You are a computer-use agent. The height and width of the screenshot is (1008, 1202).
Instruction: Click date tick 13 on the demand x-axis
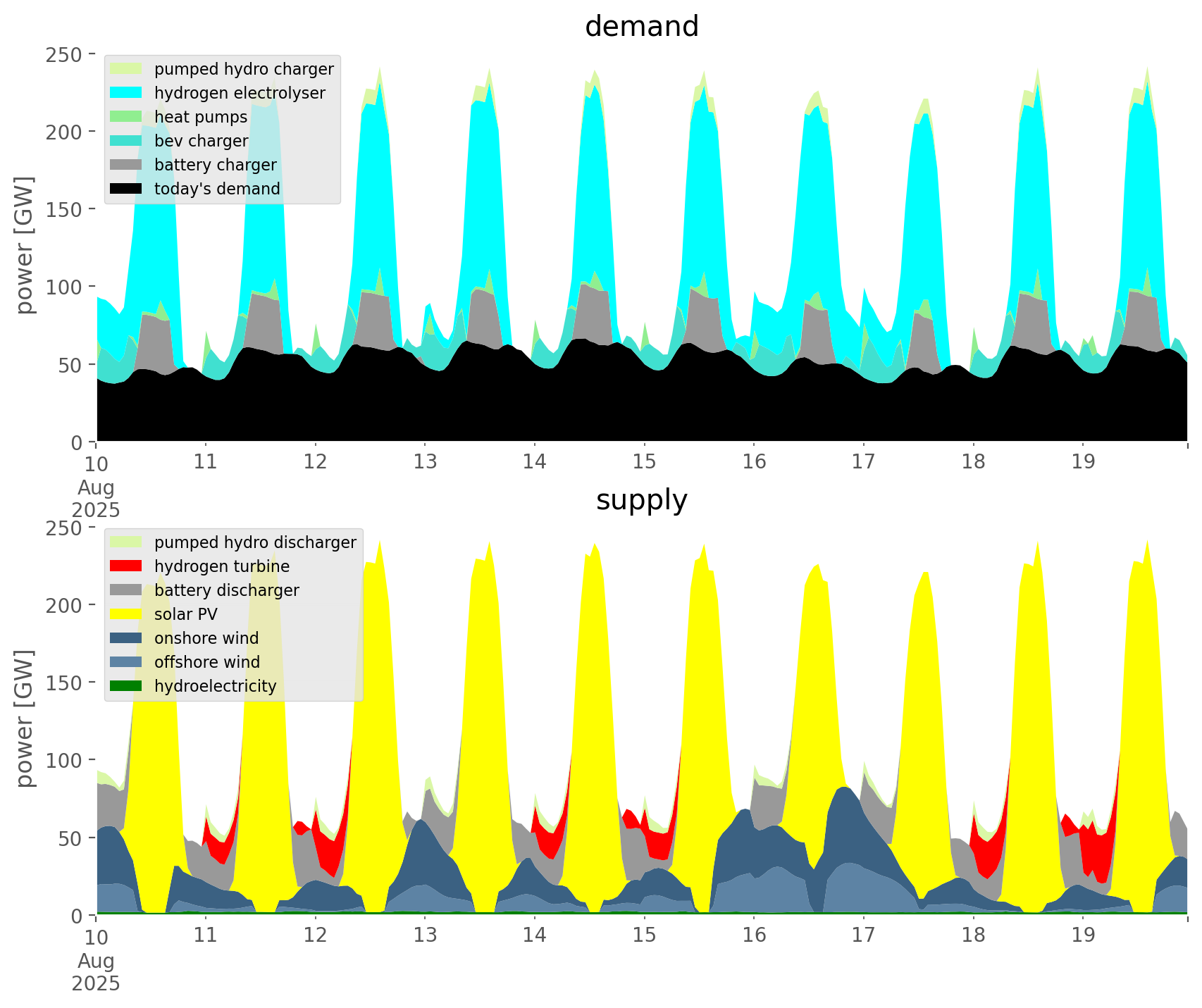coord(425,462)
